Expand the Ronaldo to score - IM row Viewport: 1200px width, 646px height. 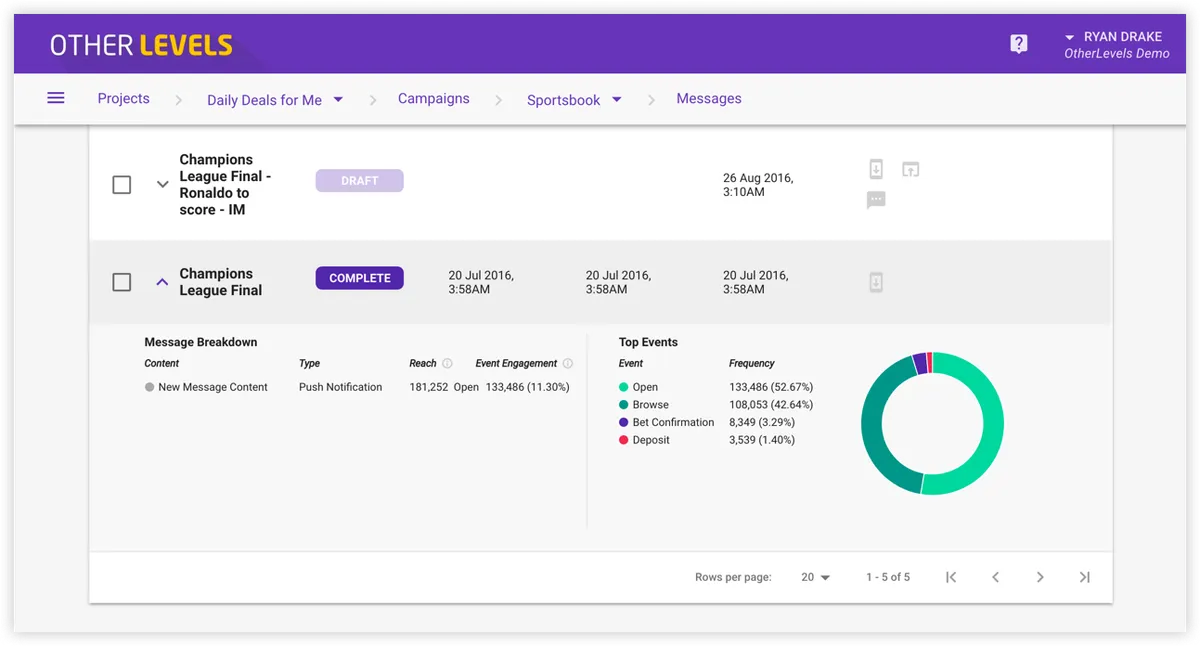pyautogui.click(x=162, y=184)
